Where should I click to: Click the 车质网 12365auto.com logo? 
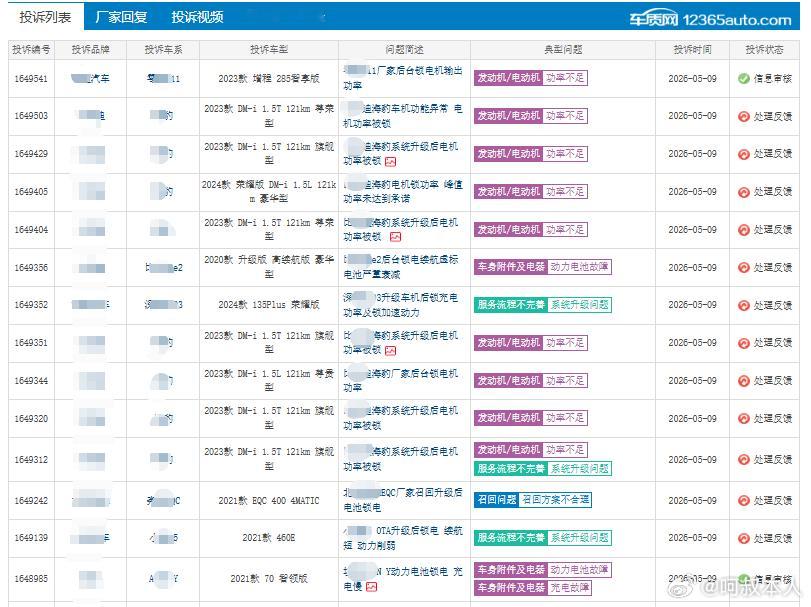coord(710,20)
